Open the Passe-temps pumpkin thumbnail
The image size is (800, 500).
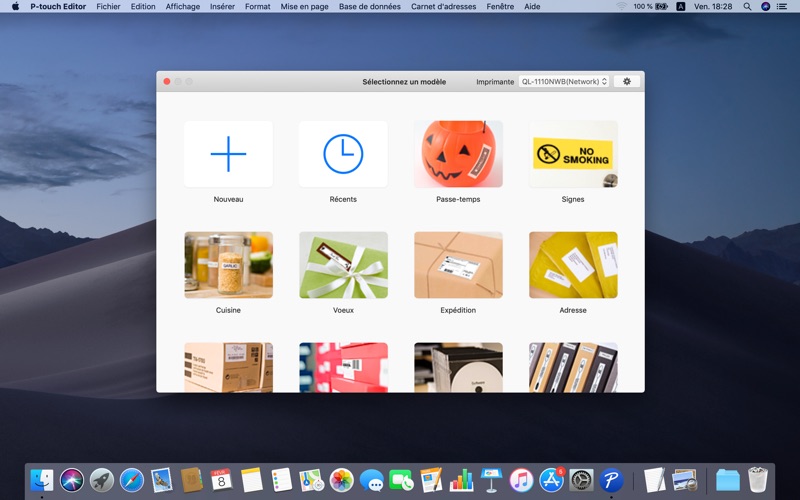pos(458,154)
